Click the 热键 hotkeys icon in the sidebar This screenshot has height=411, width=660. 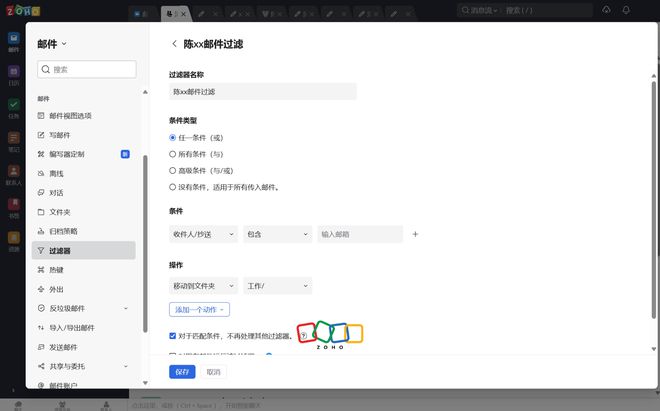pos(41,270)
